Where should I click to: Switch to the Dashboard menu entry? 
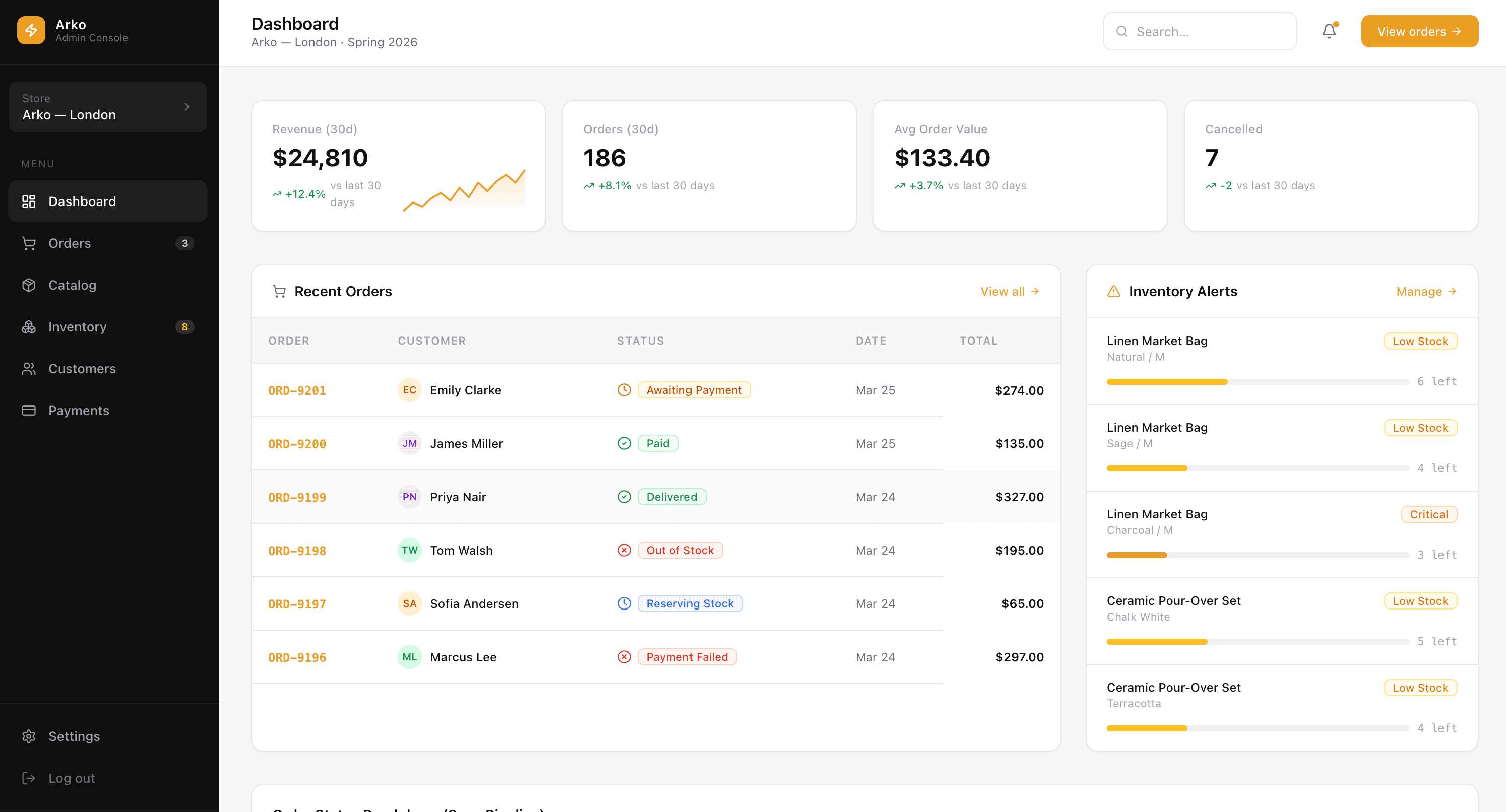82,201
